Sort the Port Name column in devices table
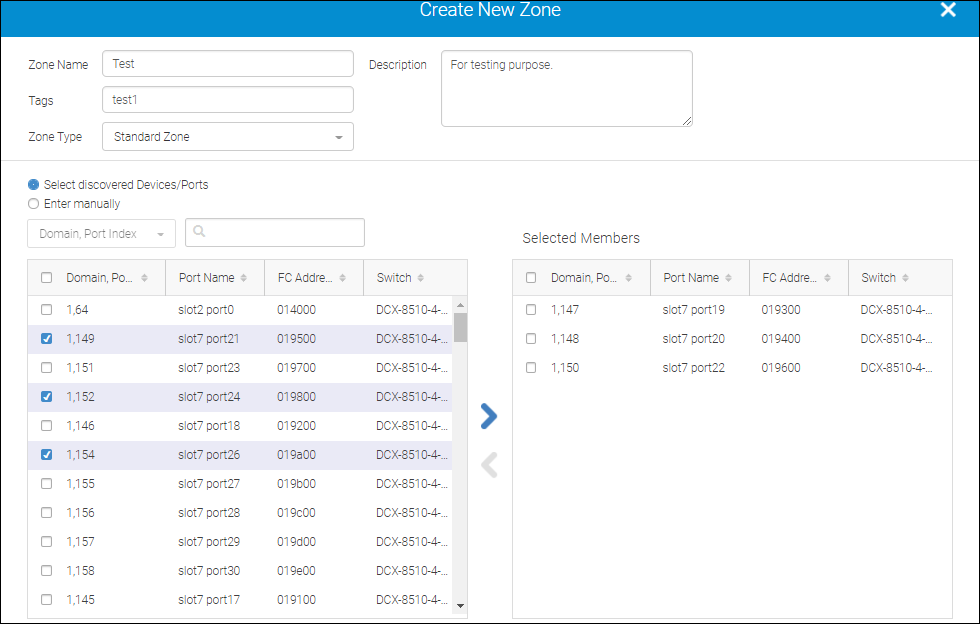 [244, 278]
